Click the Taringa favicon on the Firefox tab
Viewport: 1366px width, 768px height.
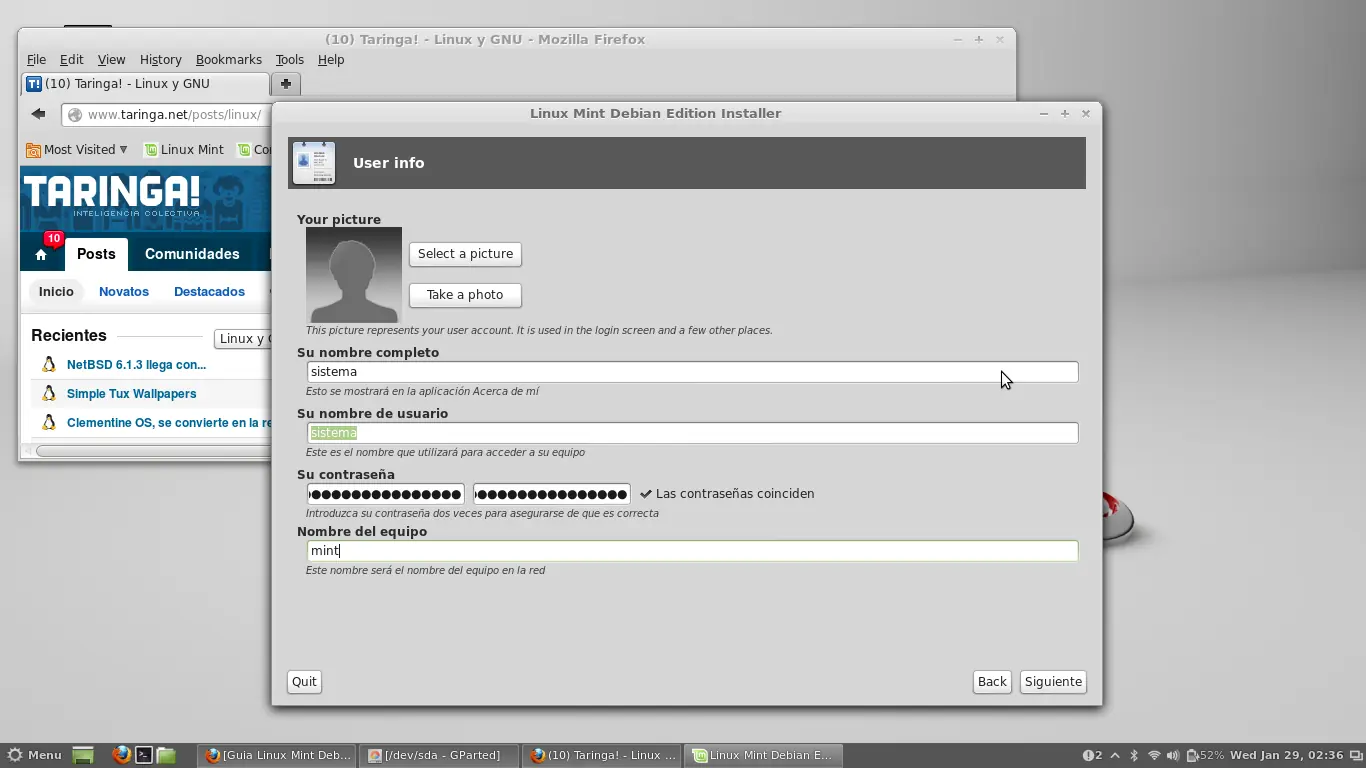tap(34, 84)
